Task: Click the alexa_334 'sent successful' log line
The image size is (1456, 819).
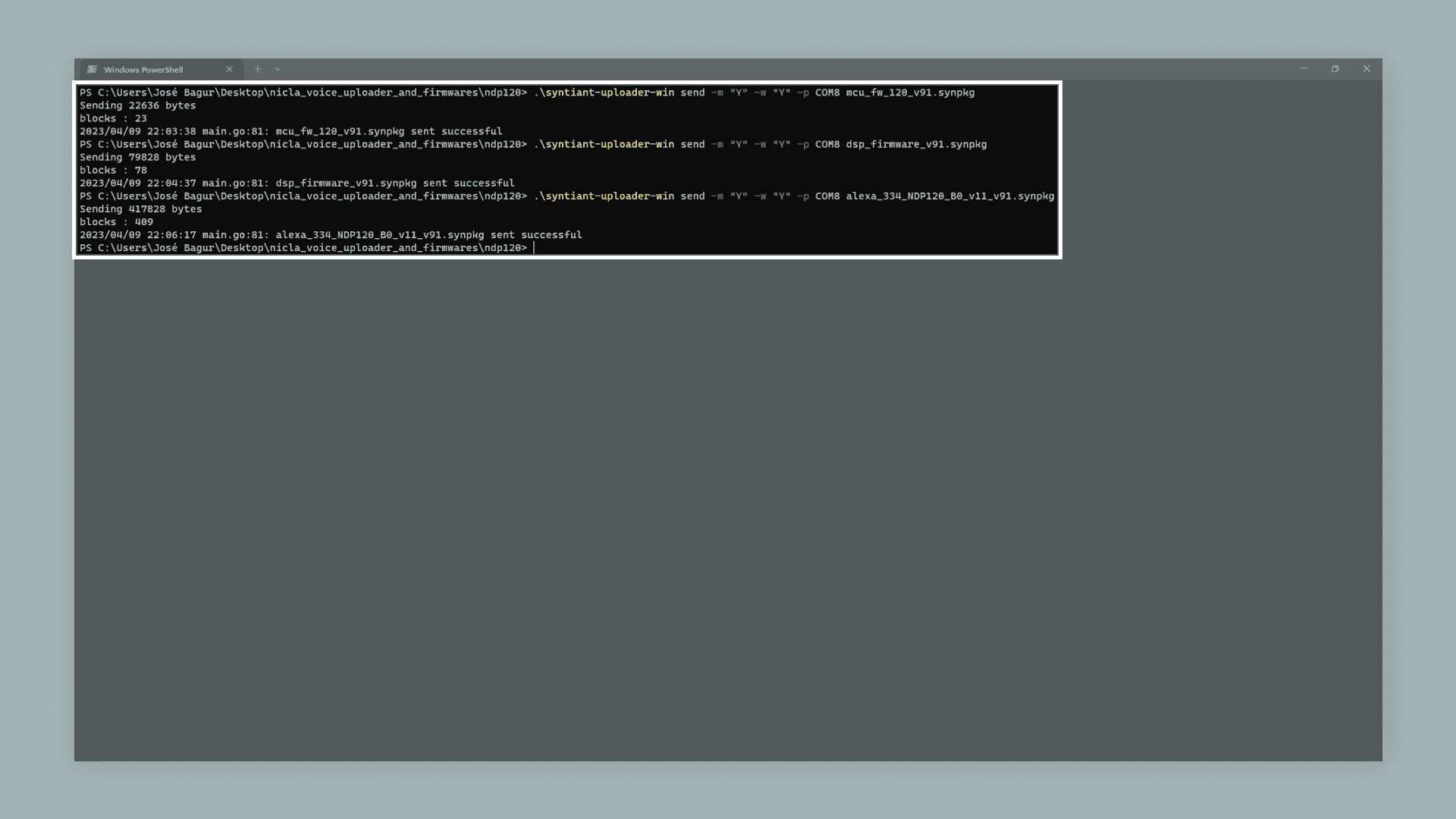Action: click(331, 235)
